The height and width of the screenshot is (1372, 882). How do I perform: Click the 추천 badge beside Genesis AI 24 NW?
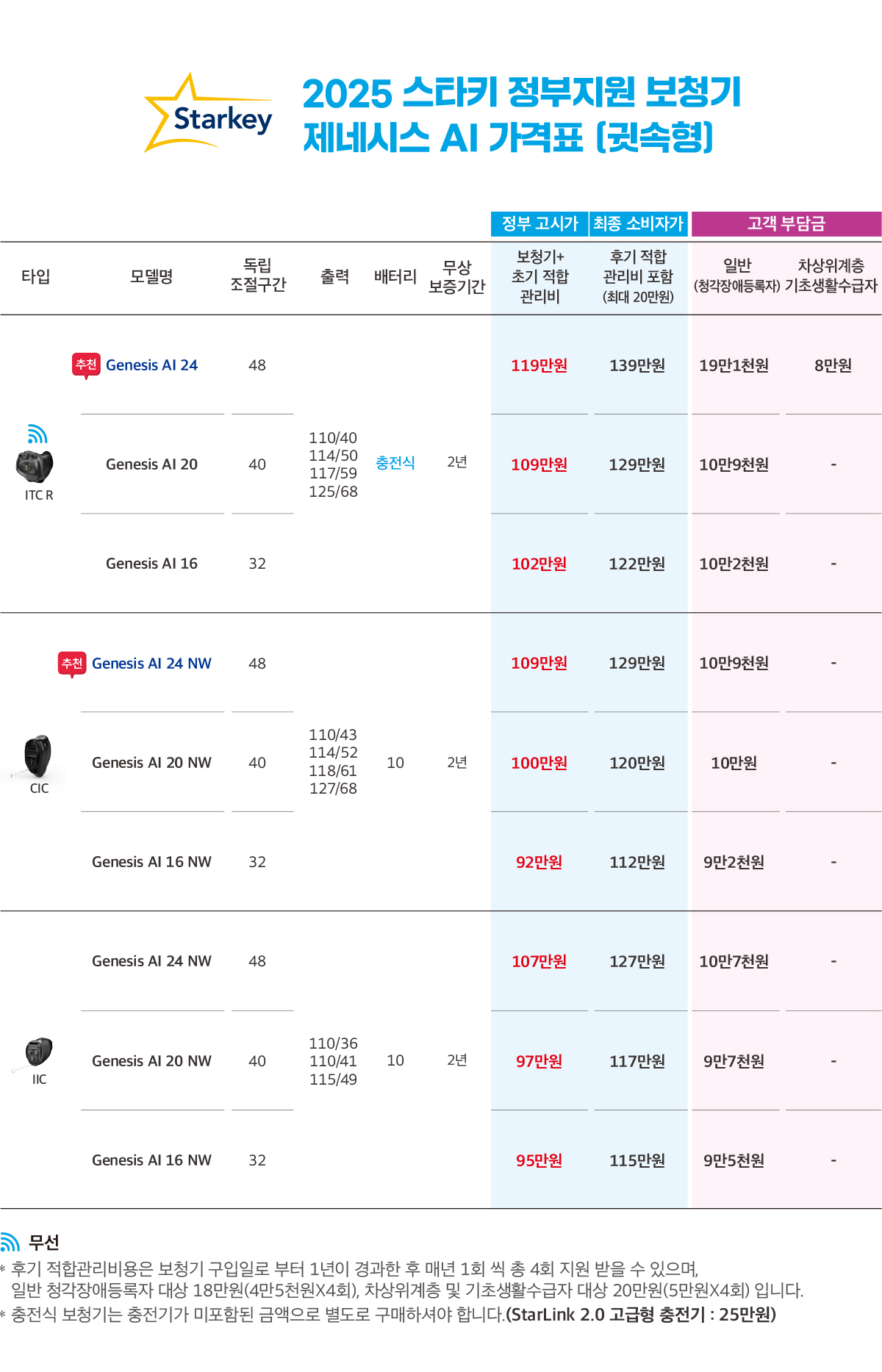point(72,664)
